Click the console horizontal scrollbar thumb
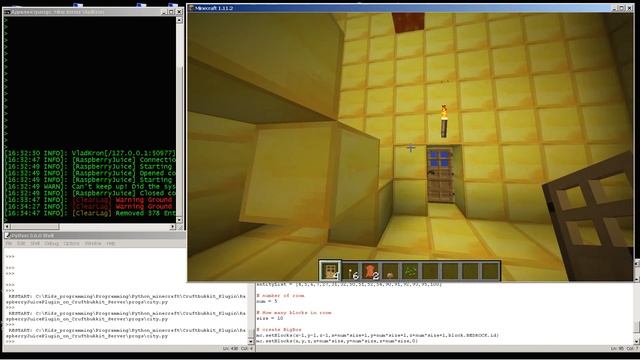Viewport: 640px width, 360px height. click(x=35, y=227)
